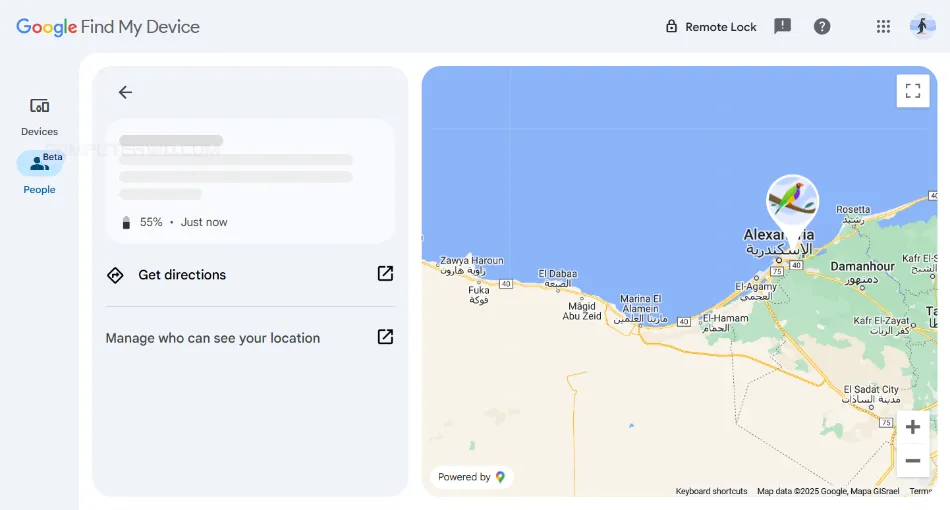Zoom out on the map
Image resolution: width=950 pixels, height=510 pixels.
coord(912,461)
